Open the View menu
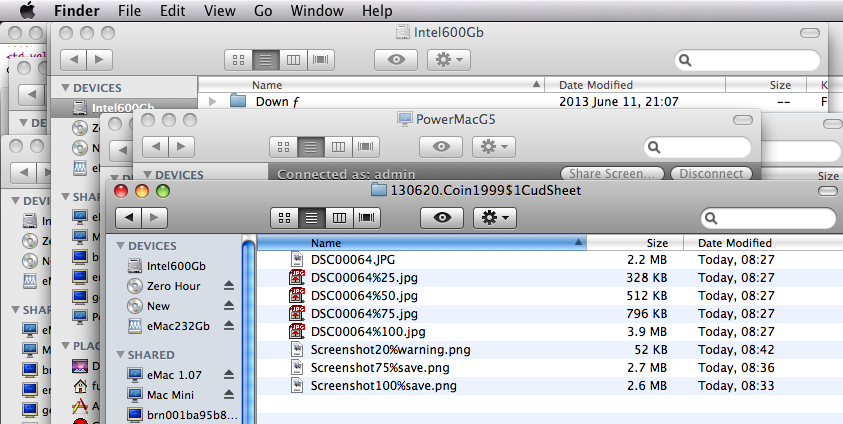 click(219, 10)
